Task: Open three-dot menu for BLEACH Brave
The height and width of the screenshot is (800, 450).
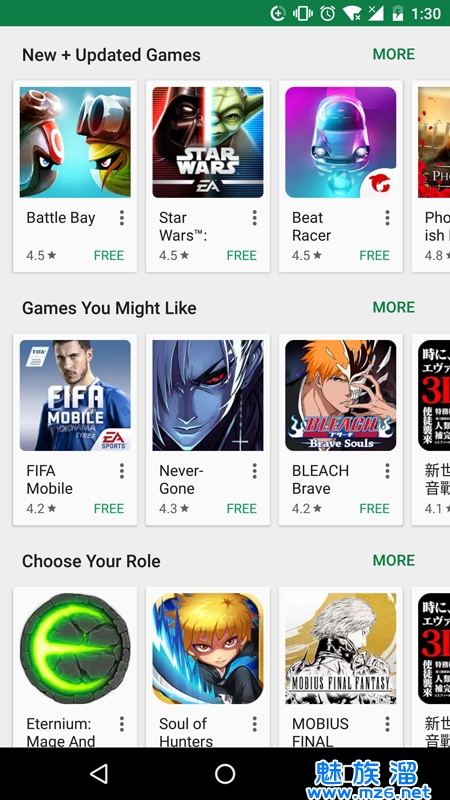Action: click(x=387, y=471)
